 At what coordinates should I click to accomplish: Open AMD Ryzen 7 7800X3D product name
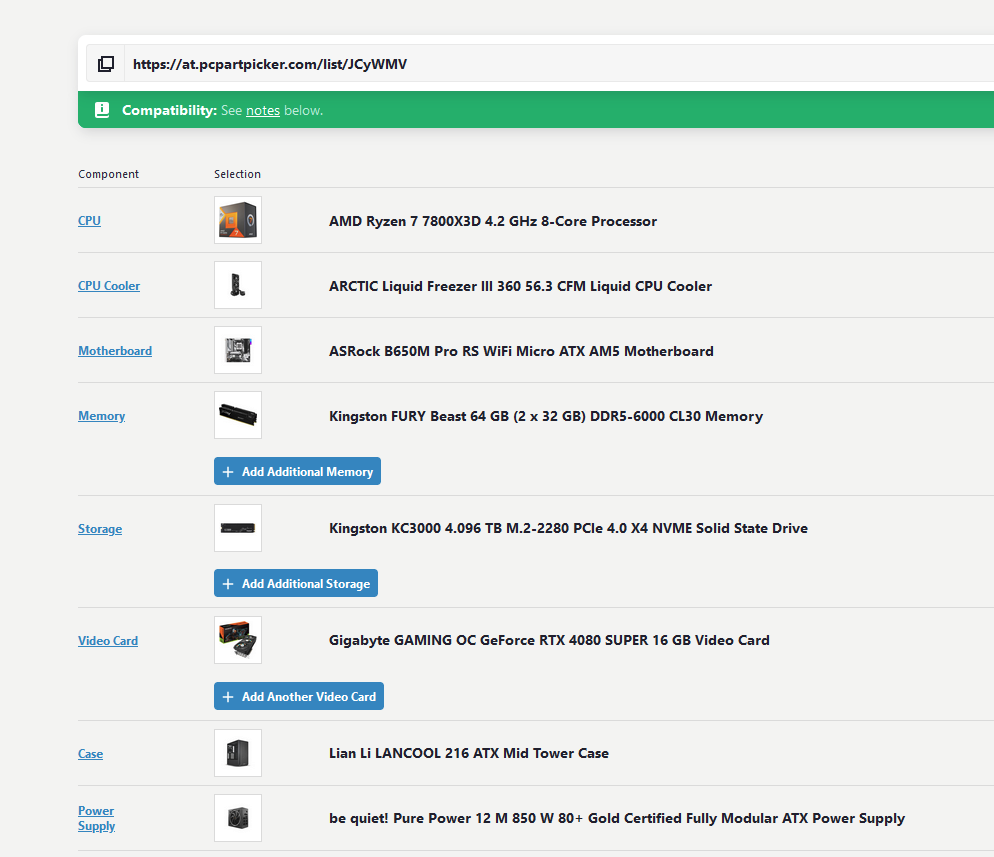pyautogui.click(x=493, y=221)
